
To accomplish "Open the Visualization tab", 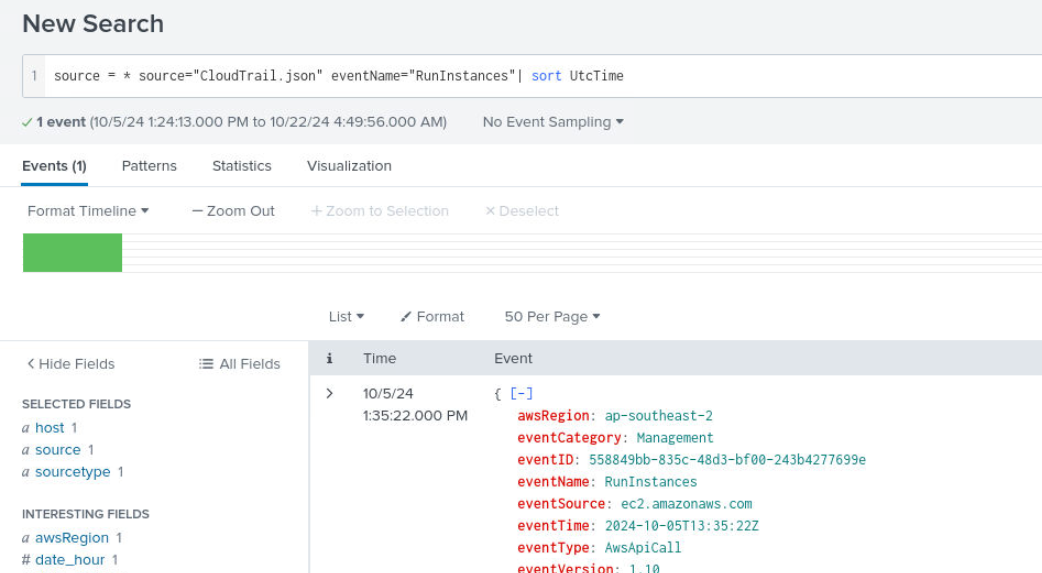I will click(x=349, y=166).
